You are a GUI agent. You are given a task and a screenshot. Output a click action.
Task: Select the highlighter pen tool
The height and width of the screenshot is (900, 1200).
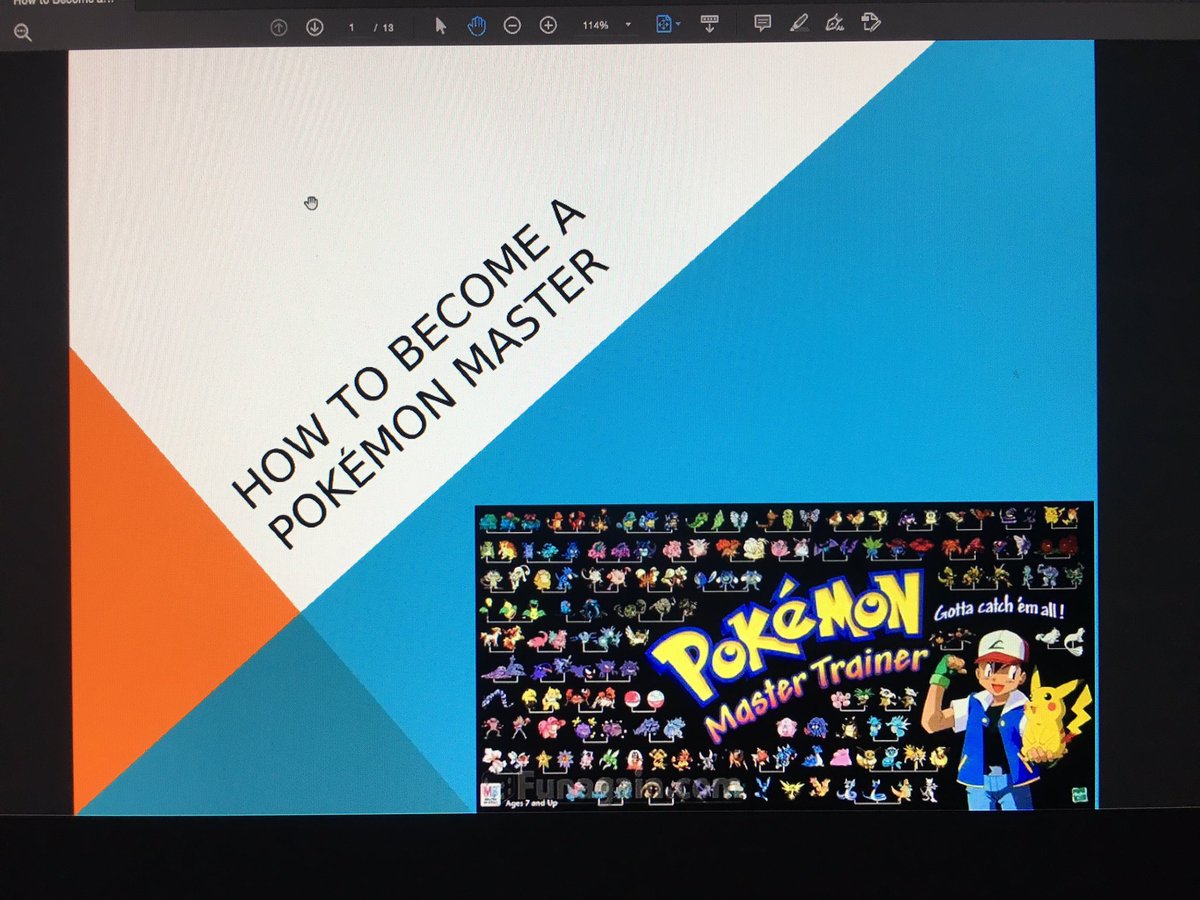tap(798, 23)
